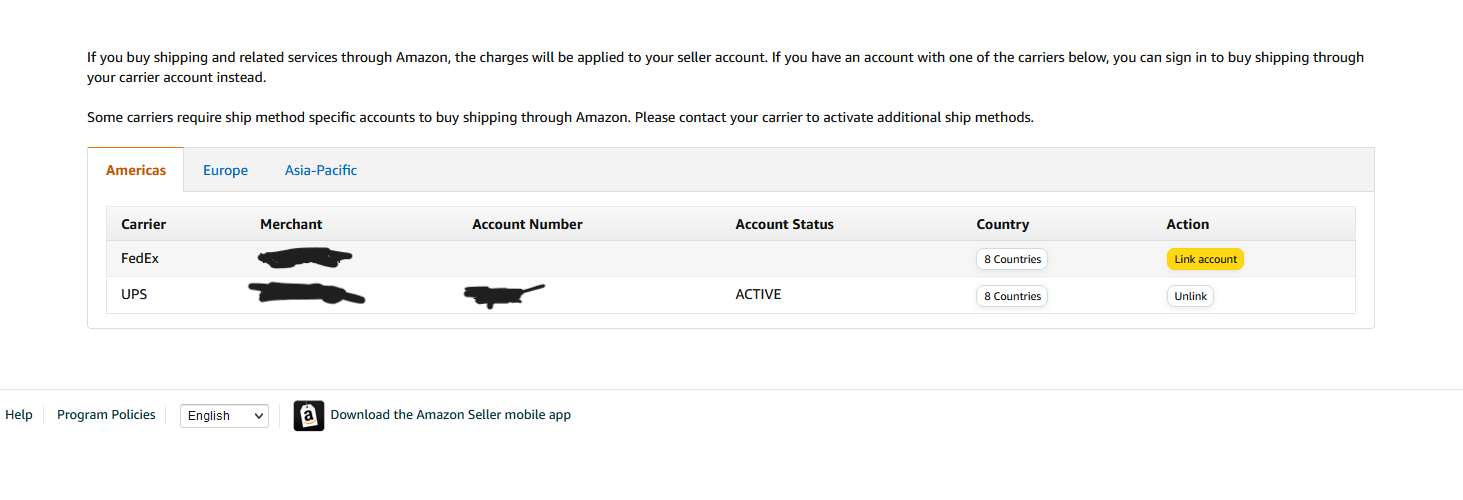1463x500 pixels.
Task: Click the Account Number column header
Action: coord(527,224)
